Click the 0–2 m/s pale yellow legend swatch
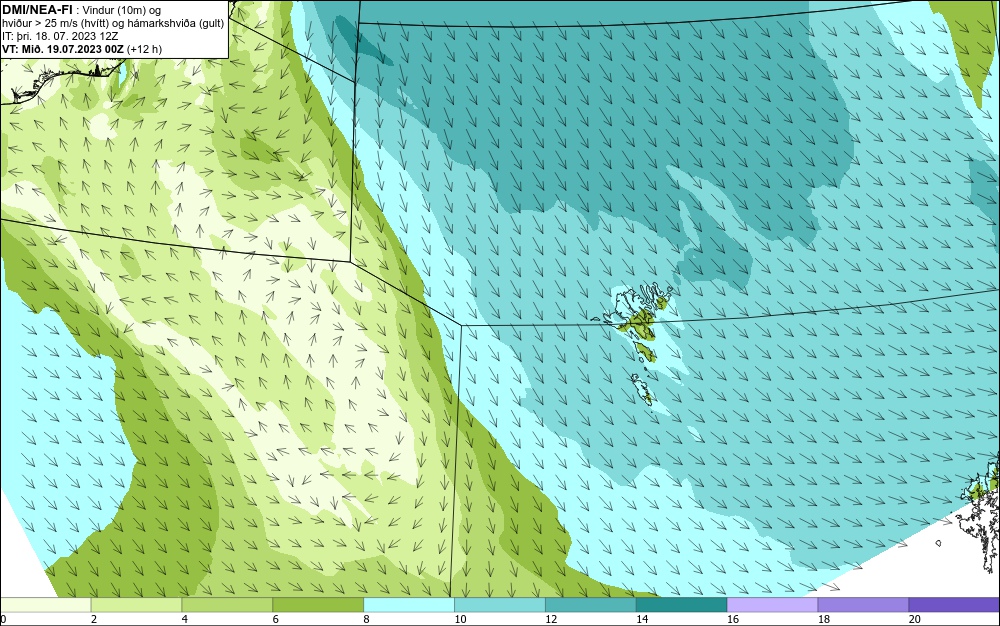Screen dimensions: 1000x626 pos(45,604)
